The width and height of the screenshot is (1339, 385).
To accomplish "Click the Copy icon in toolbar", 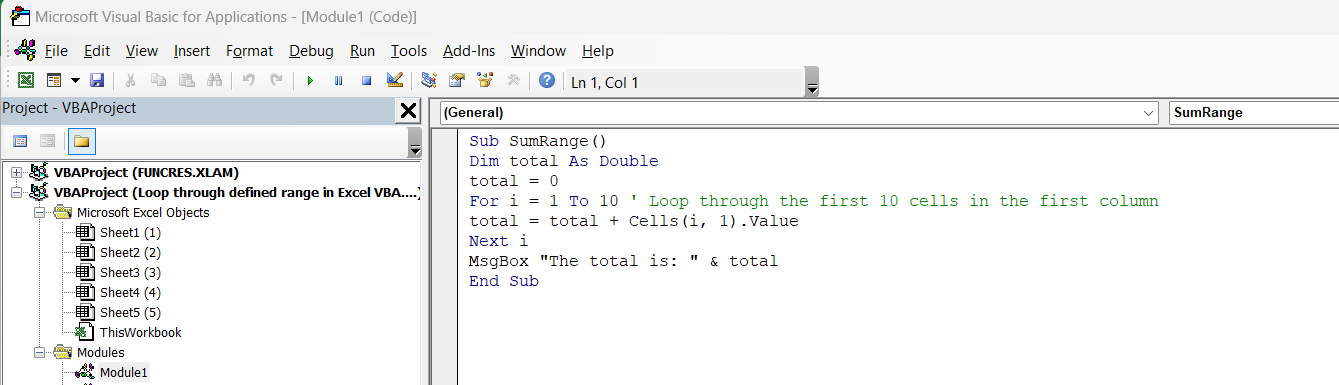I will coord(158,81).
